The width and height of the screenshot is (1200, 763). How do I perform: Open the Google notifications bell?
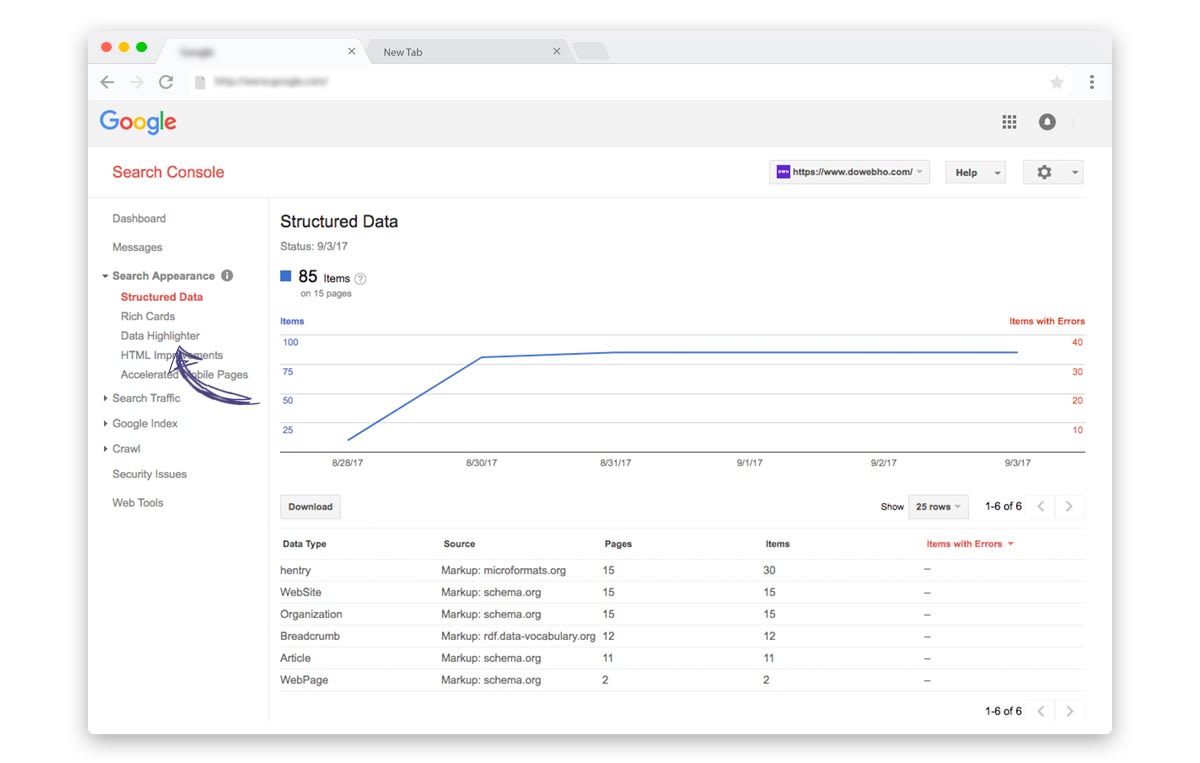(1047, 122)
